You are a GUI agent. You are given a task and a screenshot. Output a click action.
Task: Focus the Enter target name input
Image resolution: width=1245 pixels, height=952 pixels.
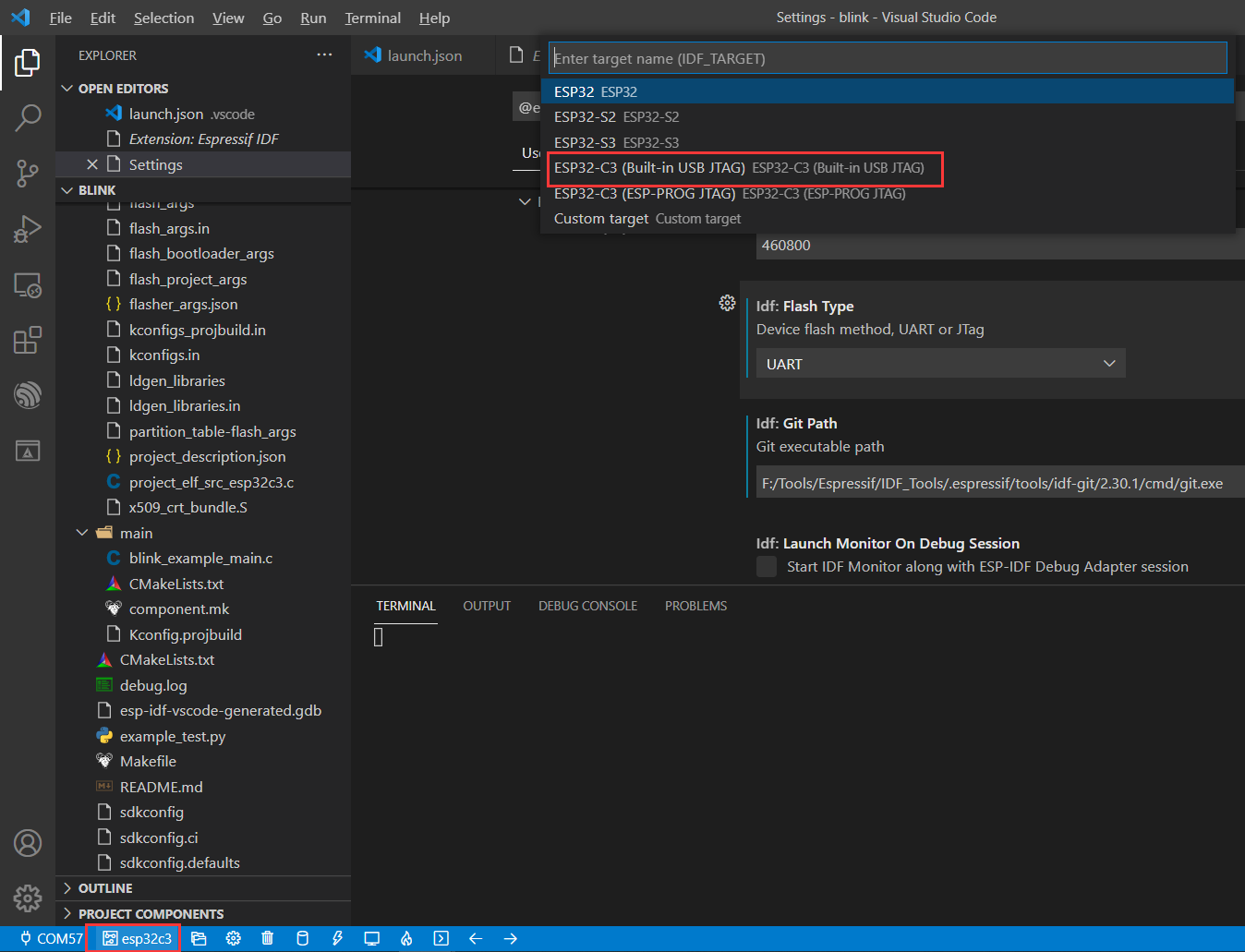tap(888, 58)
